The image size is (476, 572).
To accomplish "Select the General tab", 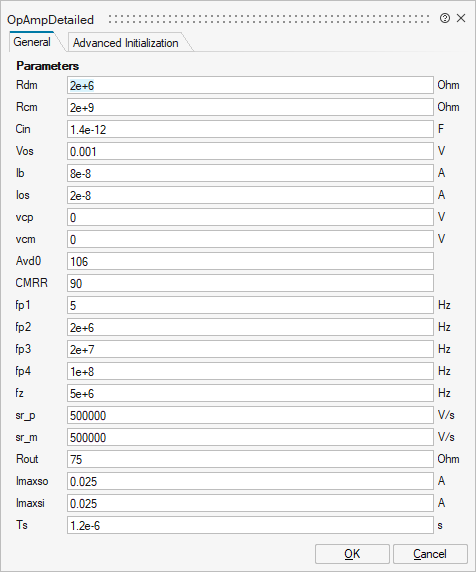I will click(x=32, y=42).
